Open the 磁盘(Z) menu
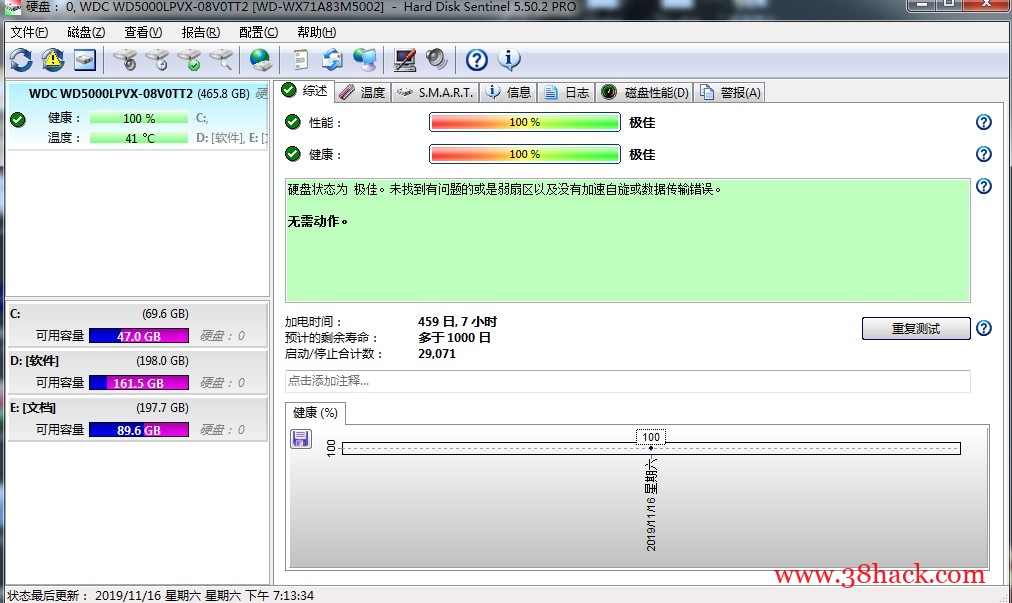 [86, 32]
